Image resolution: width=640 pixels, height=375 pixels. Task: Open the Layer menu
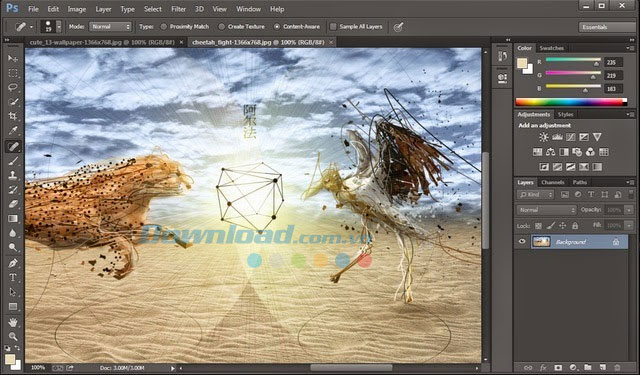pyautogui.click(x=103, y=9)
